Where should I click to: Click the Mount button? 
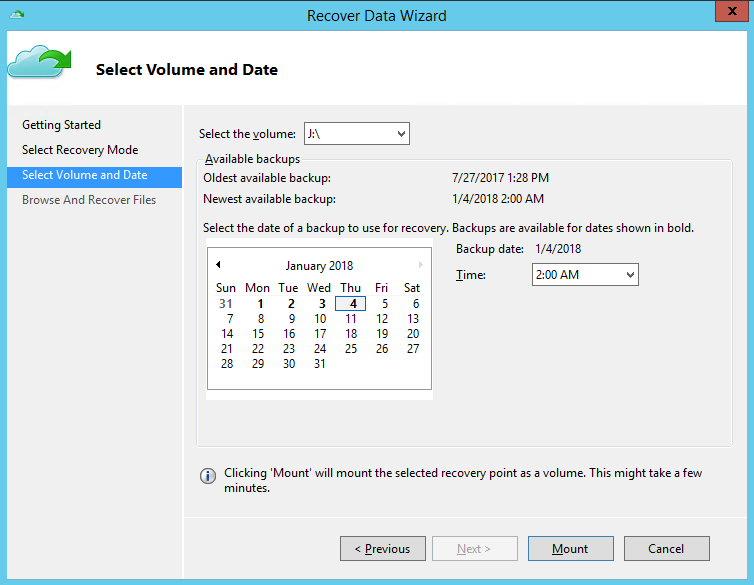(570, 548)
